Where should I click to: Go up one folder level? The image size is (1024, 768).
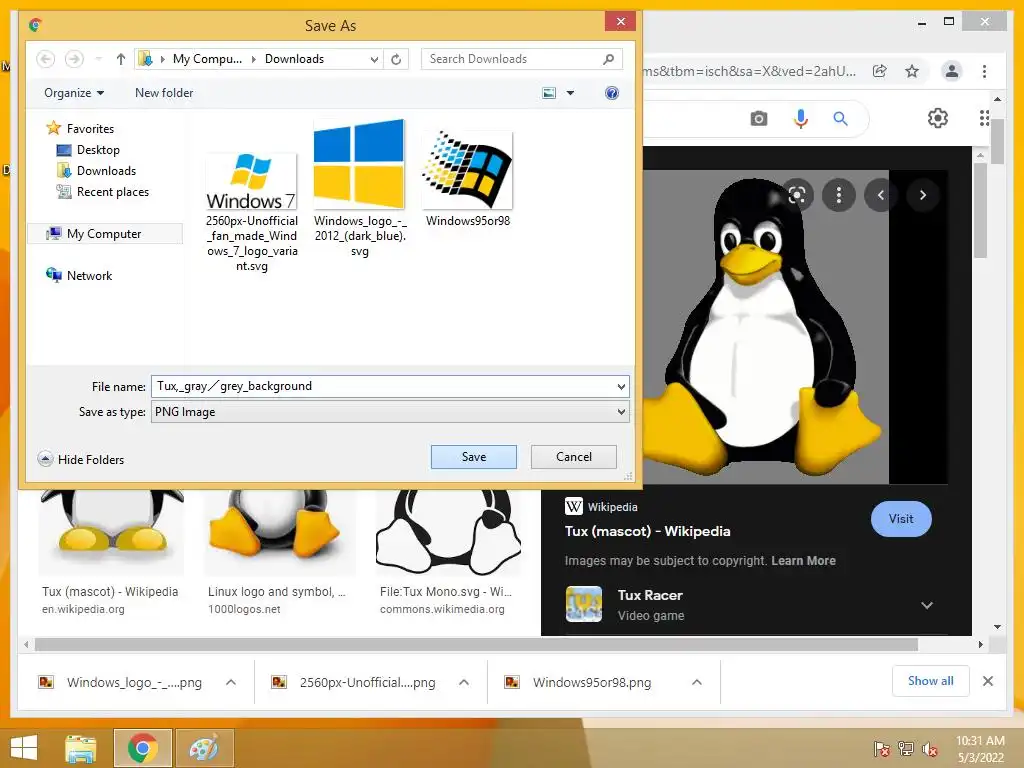pyautogui.click(x=120, y=59)
